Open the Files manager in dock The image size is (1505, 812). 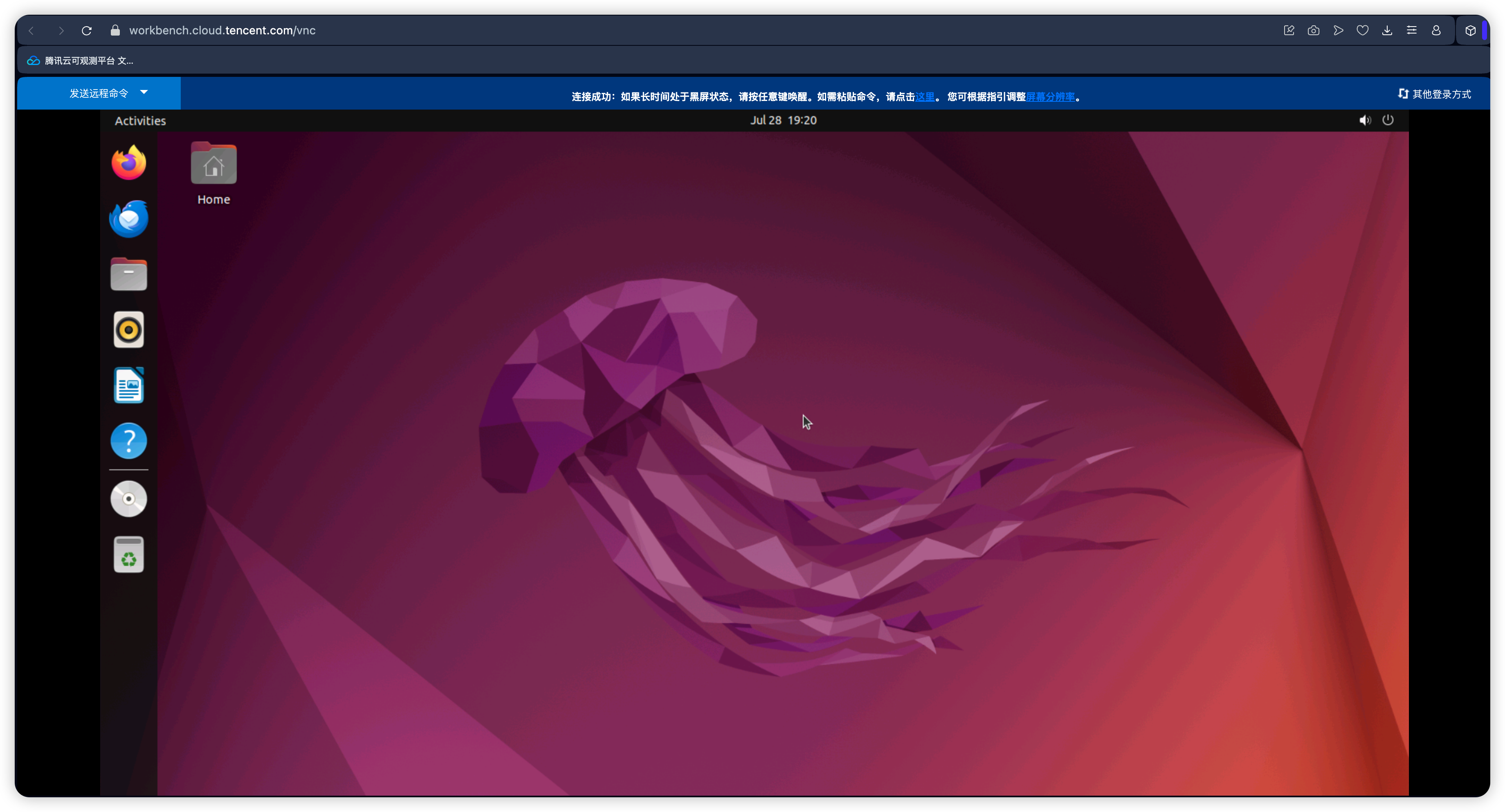[128, 274]
